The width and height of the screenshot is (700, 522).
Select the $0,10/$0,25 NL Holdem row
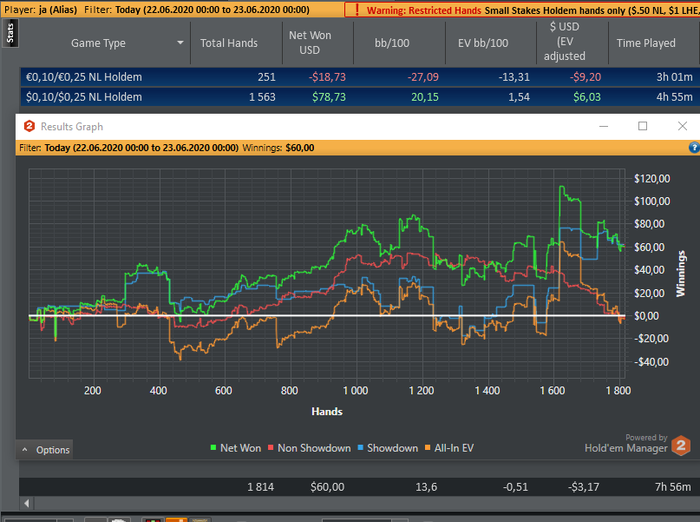tap(359, 97)
